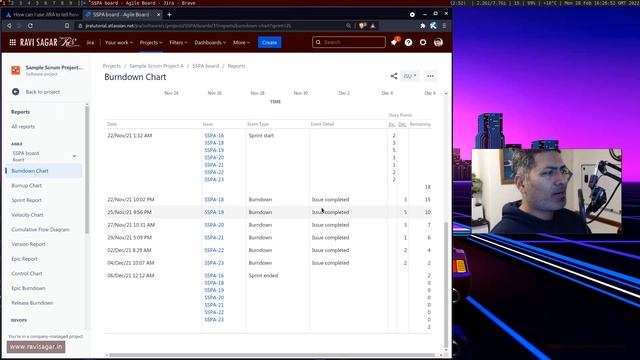
Task: Open SSPA-21 in the 29/Nov/21 Burndown row
Action: (214, 238)
